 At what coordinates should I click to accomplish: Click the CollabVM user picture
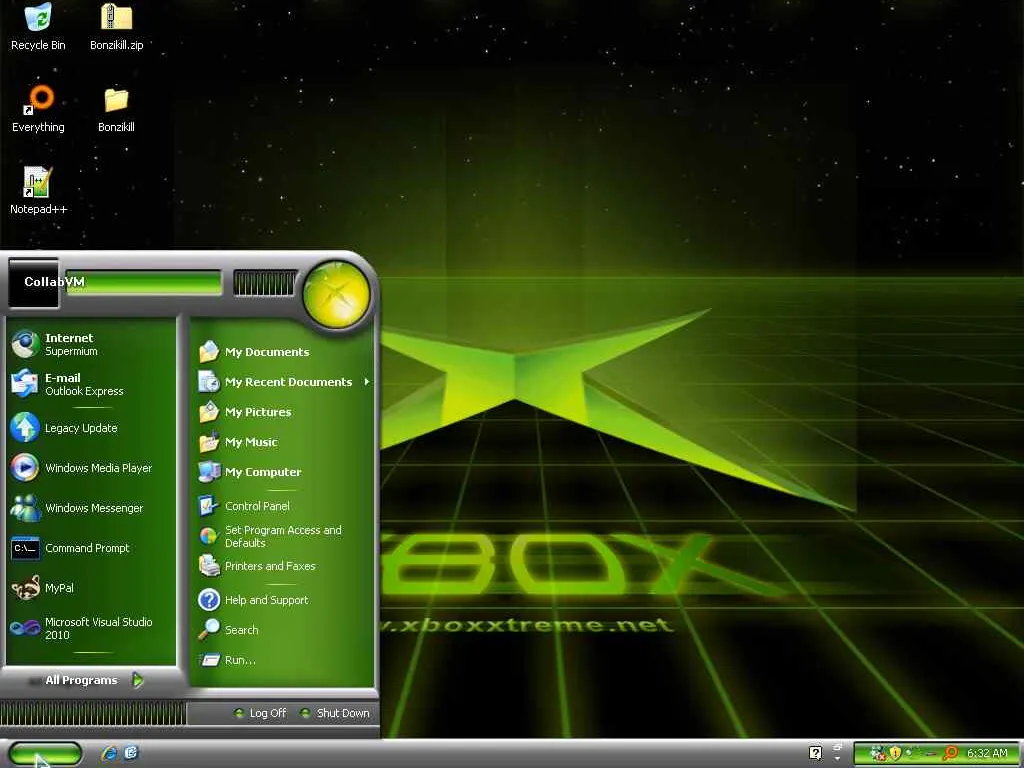pyautogui.click(x=33, y=283)
